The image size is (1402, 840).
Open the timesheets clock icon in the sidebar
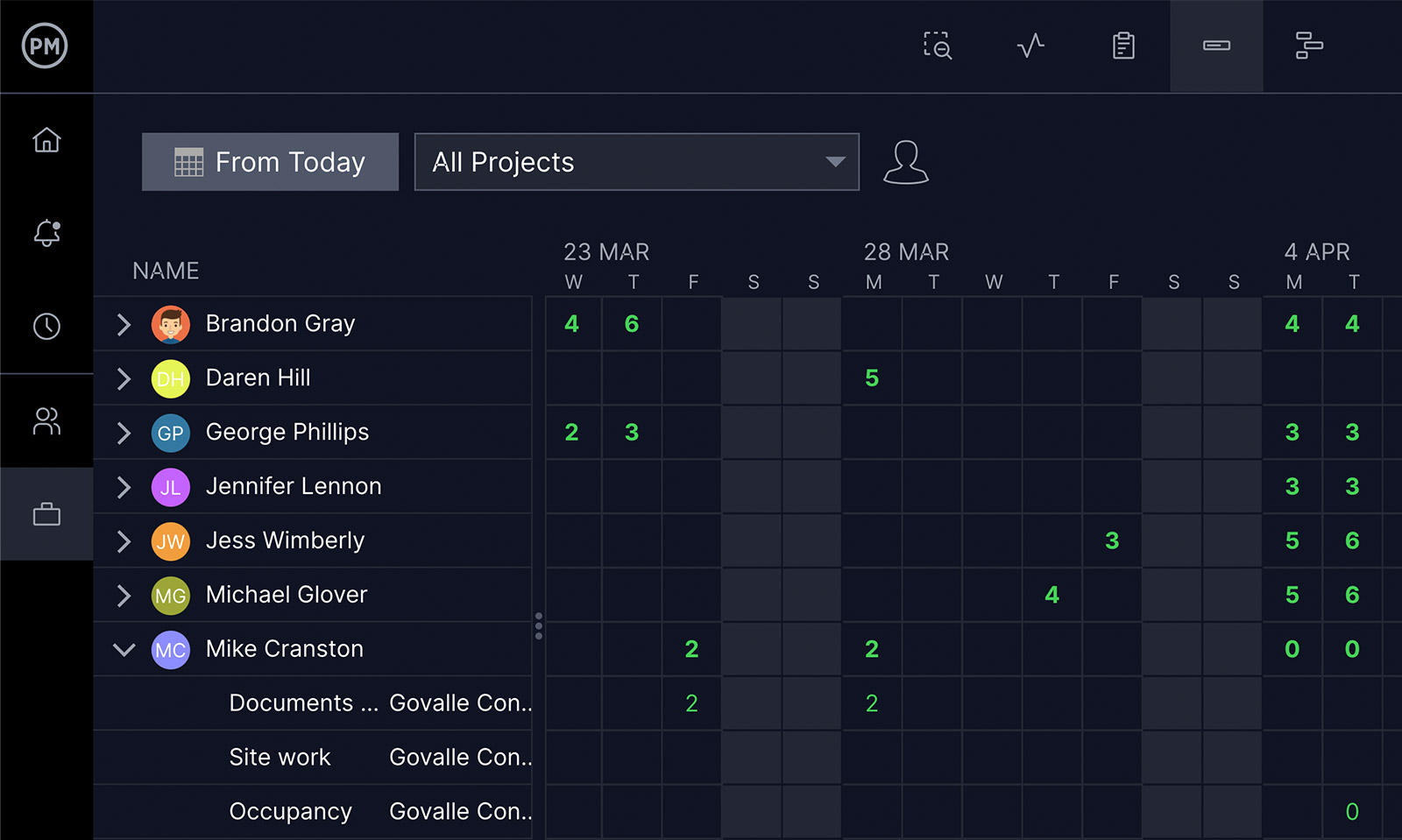tap(46, 327)
